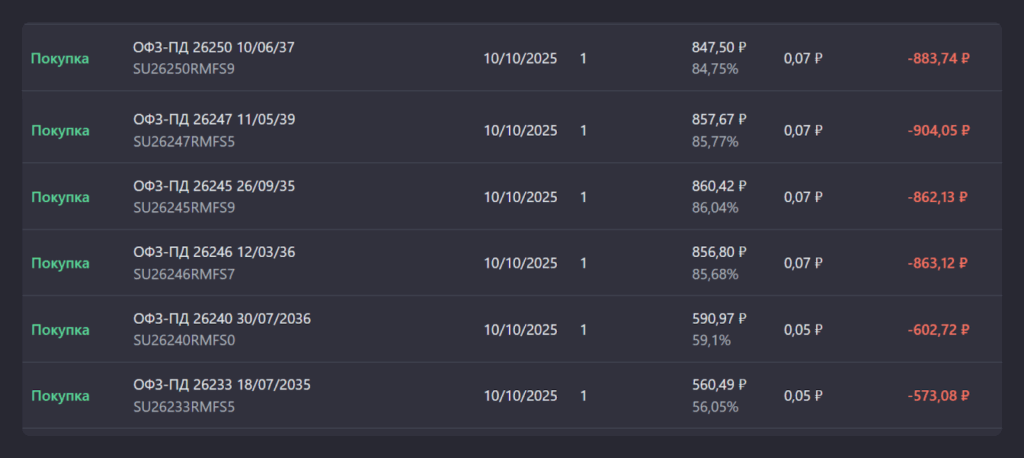
Task: Click the price 856,80 ₽
Action: [719, 252]
